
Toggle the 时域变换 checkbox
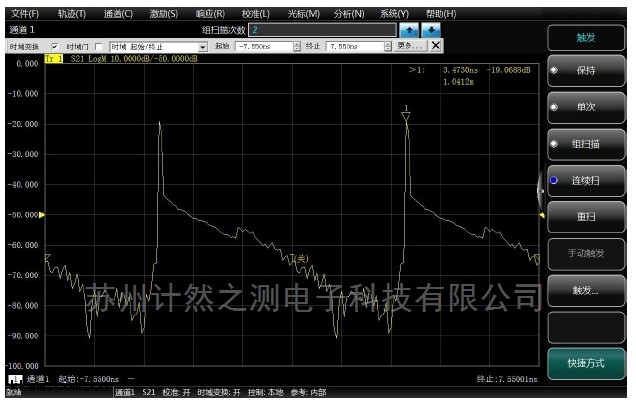coord(56,47)
